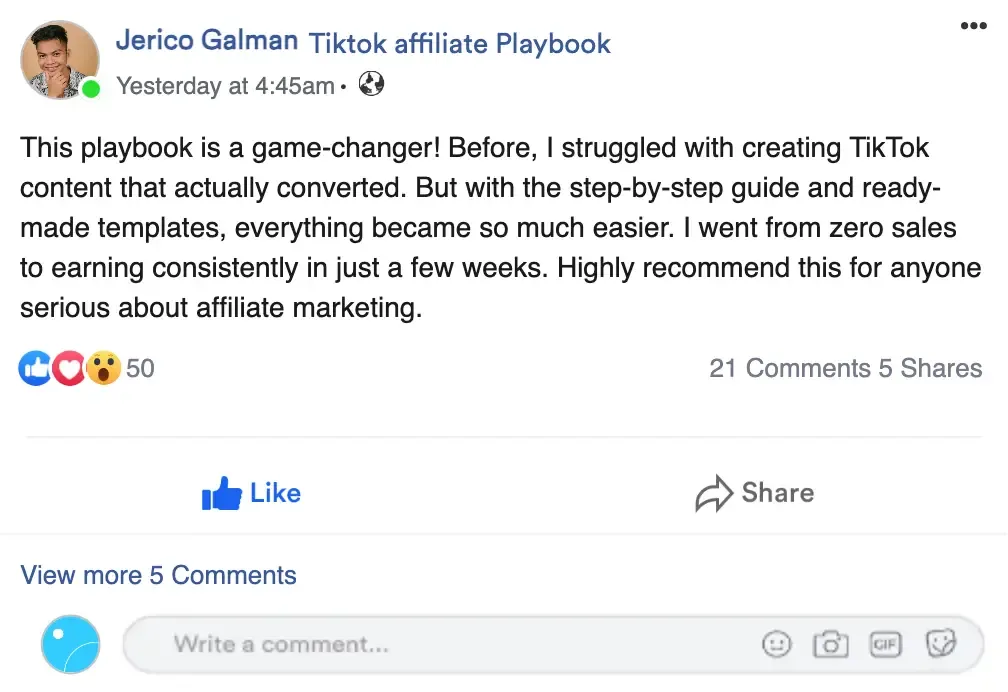Click the blue thumbs-up reaction icon
The height and width of the screenshot is (692, 1008).
click(35, 369)
